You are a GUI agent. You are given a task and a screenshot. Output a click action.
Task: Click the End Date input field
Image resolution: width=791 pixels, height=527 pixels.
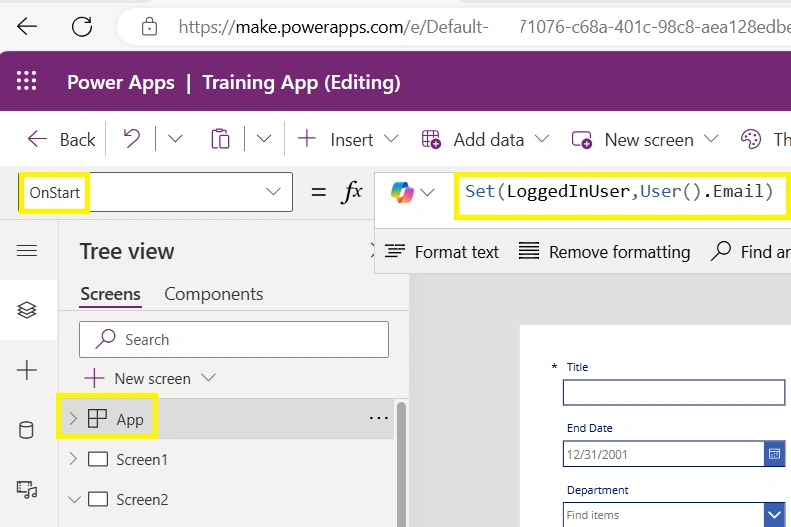663,454
